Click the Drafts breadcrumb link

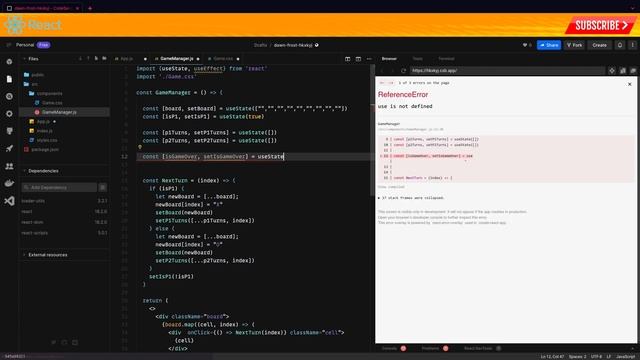[260, 45]
